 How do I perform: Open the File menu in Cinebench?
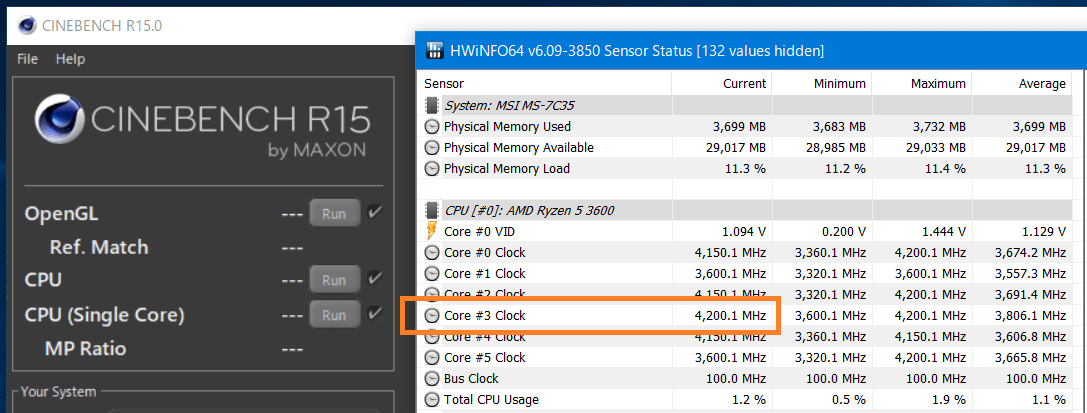click(27, 59)
